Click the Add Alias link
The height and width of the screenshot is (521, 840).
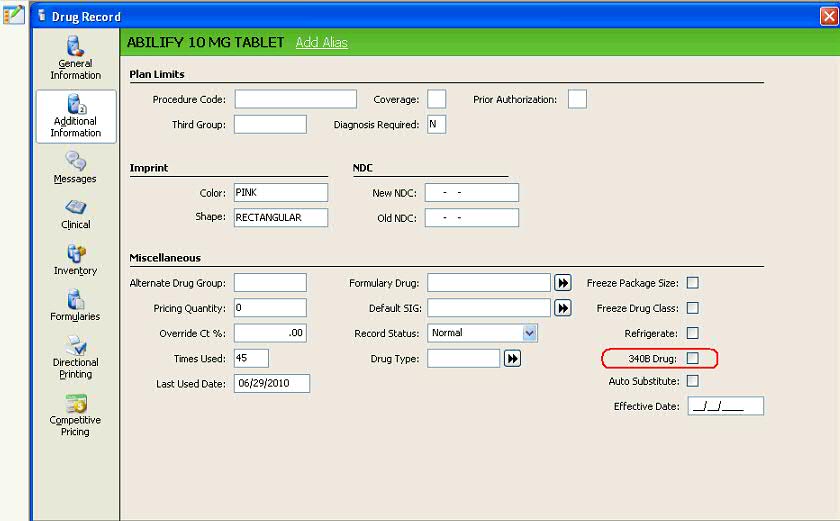(x=321, y=42)
